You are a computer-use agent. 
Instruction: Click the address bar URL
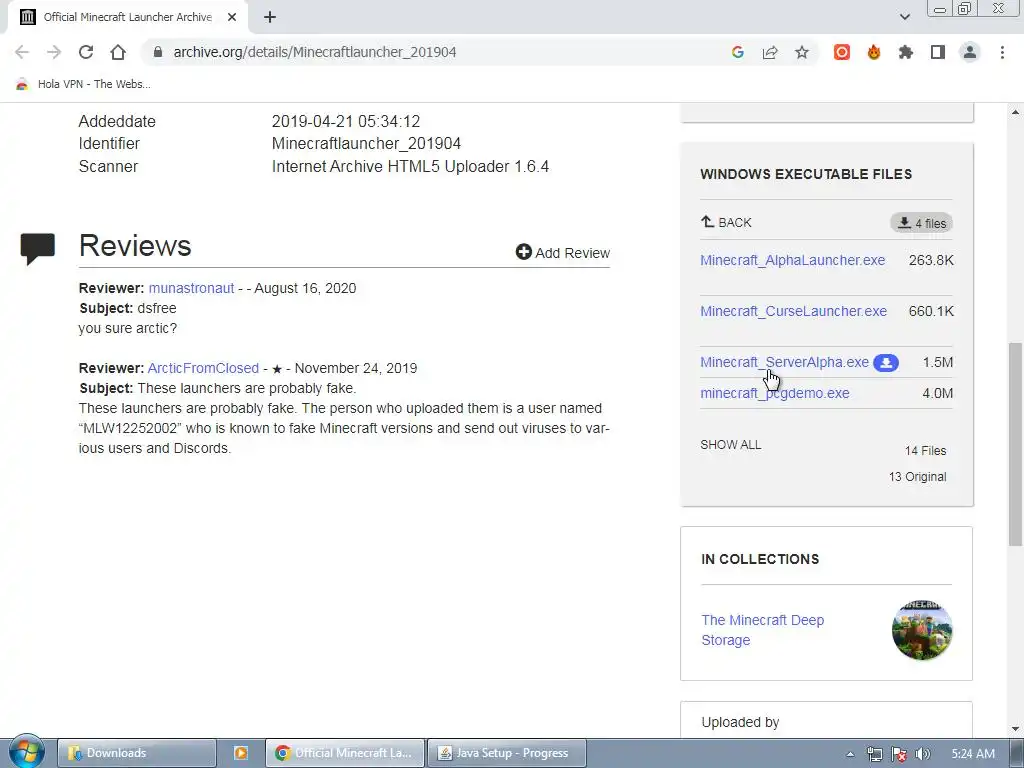coord(315,52)
